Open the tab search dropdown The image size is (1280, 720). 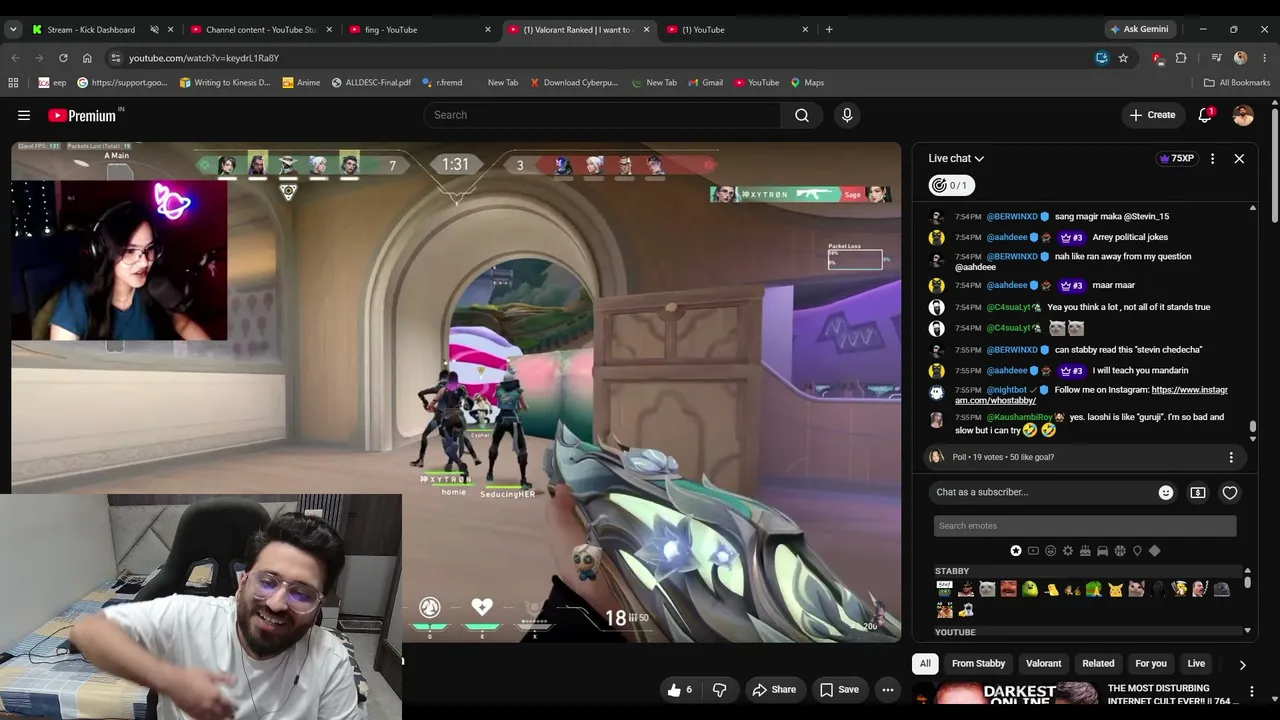[x=13, y=30]
